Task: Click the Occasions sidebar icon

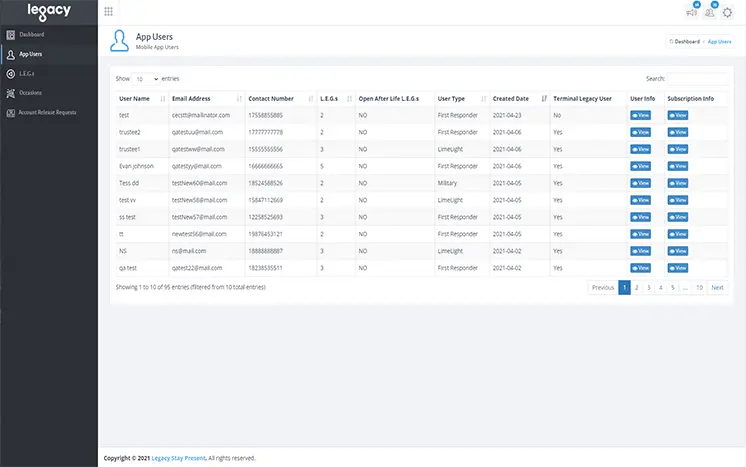Action: [x=10, y=92]
